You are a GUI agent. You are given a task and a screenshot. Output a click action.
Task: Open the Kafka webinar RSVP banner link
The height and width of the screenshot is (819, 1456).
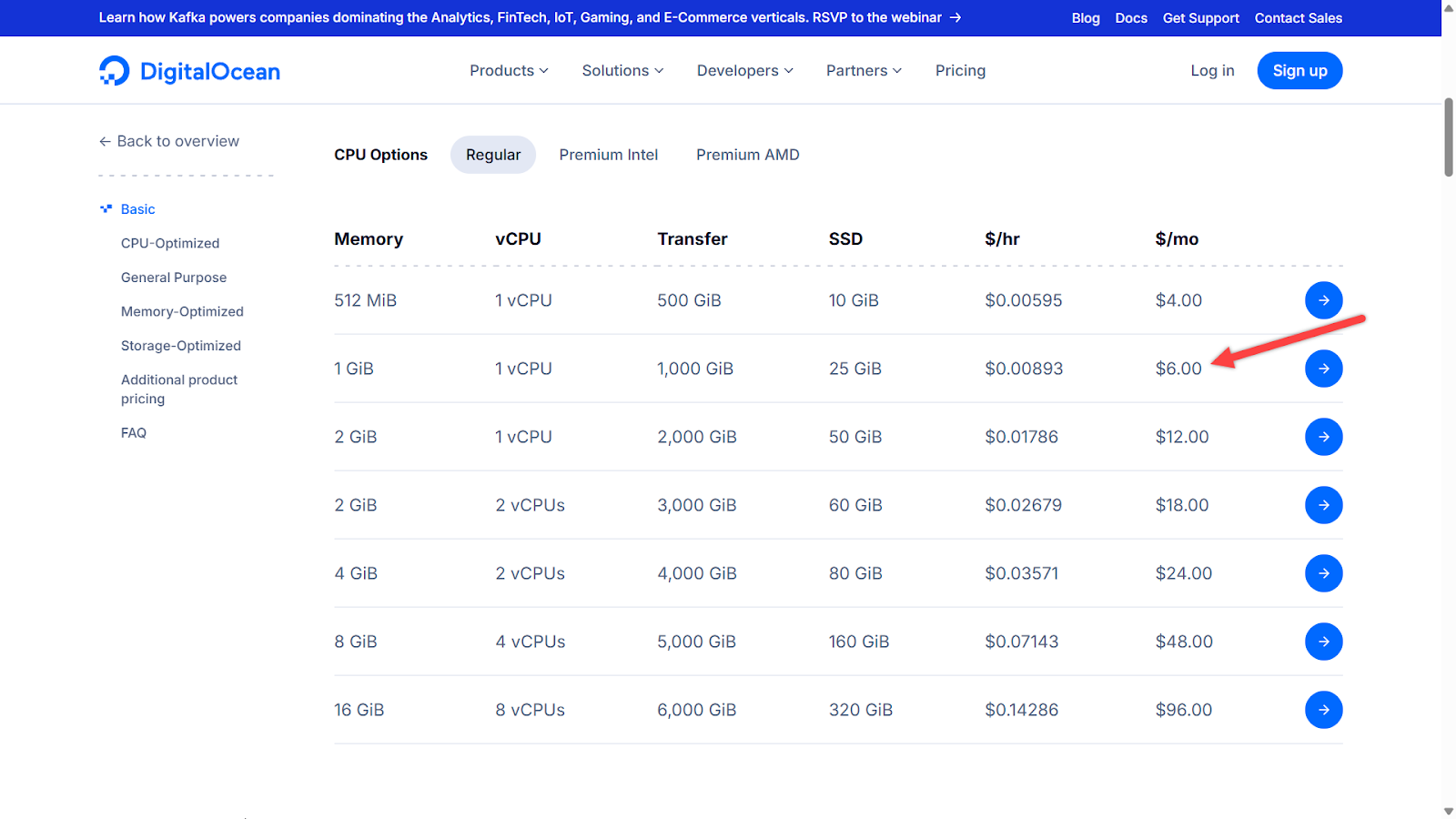530,17
